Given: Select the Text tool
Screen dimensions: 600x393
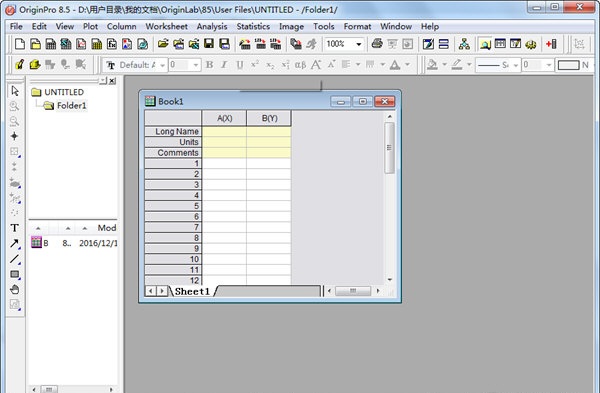Looking at the screenshot, I should pyautogui.click(x=15, y=228).
